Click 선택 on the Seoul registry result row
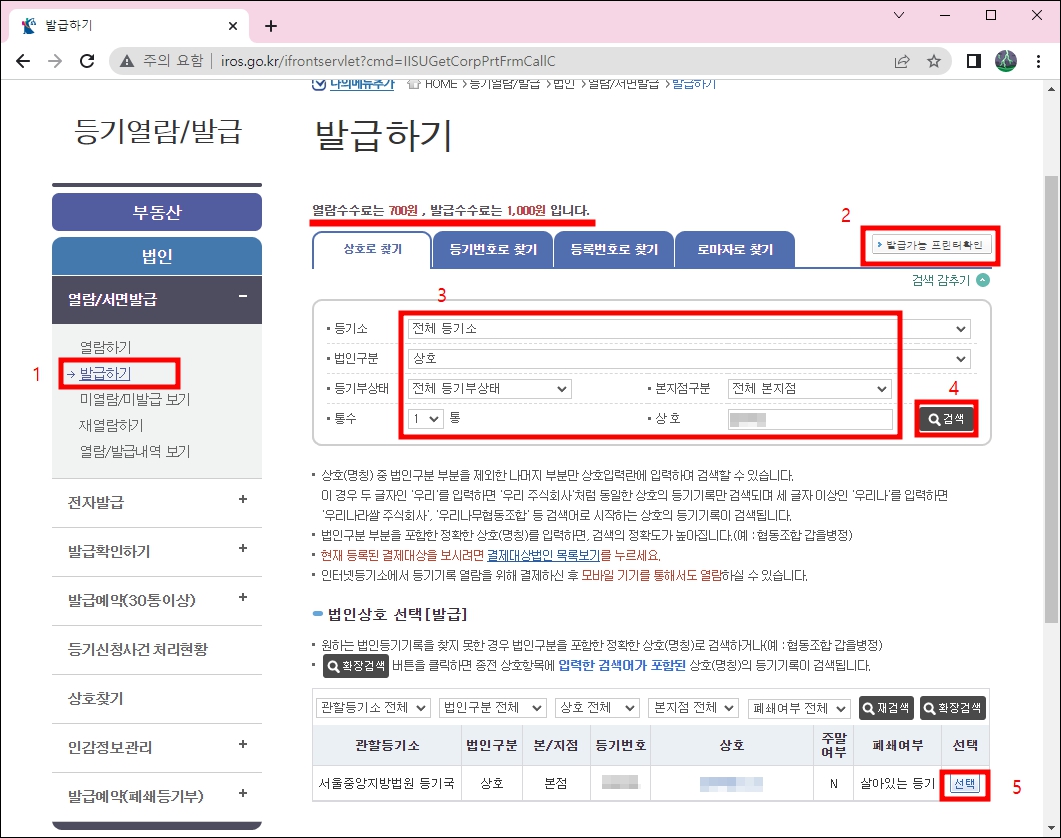This screenshot has width=1061, height=838. click(963, 784)
